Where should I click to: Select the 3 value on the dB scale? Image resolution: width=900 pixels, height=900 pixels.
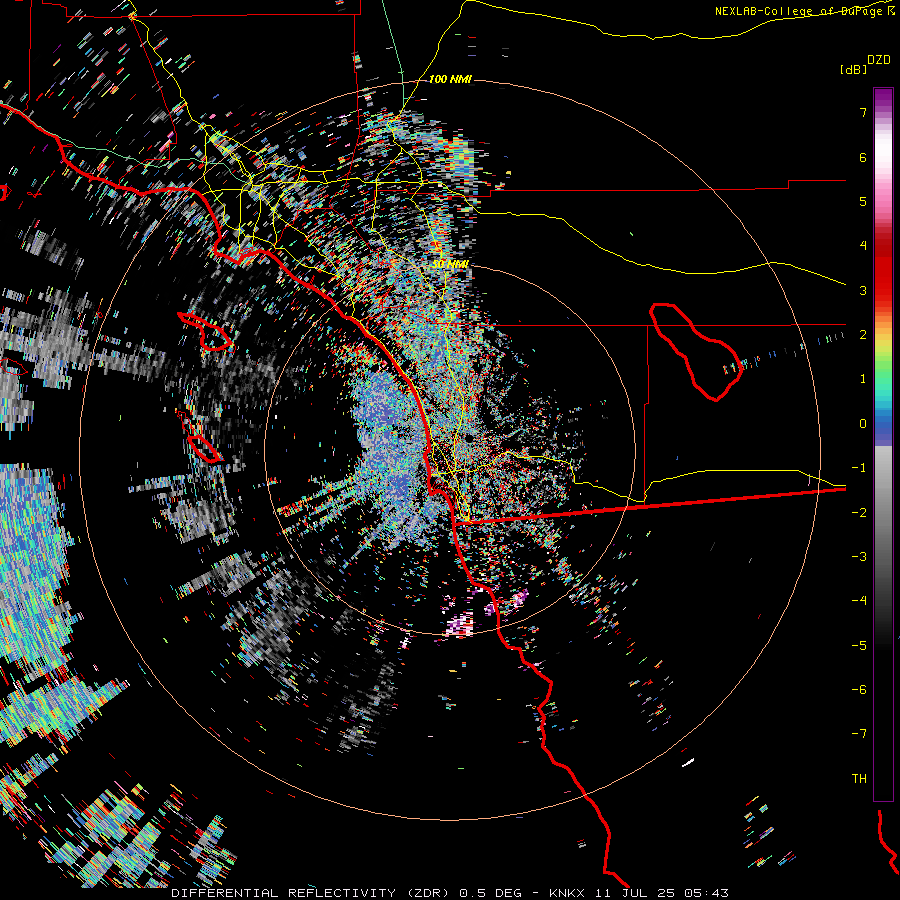863,290
